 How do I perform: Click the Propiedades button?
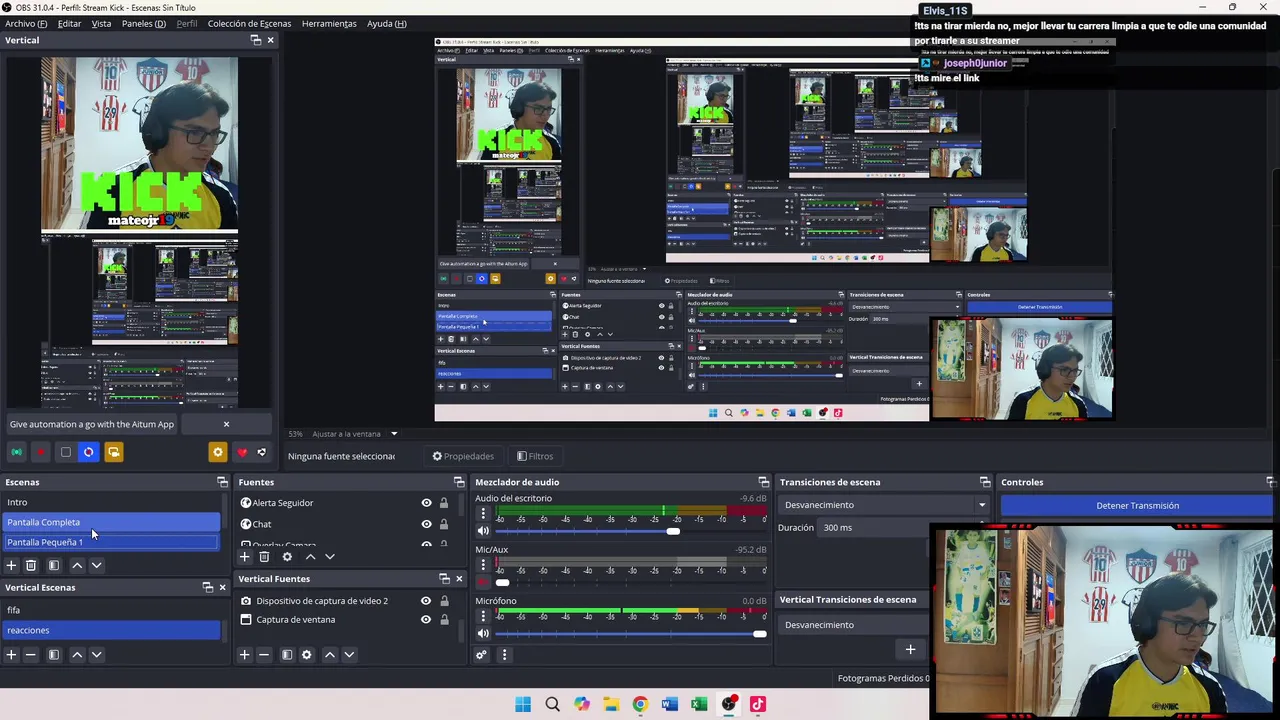(463, 456)
